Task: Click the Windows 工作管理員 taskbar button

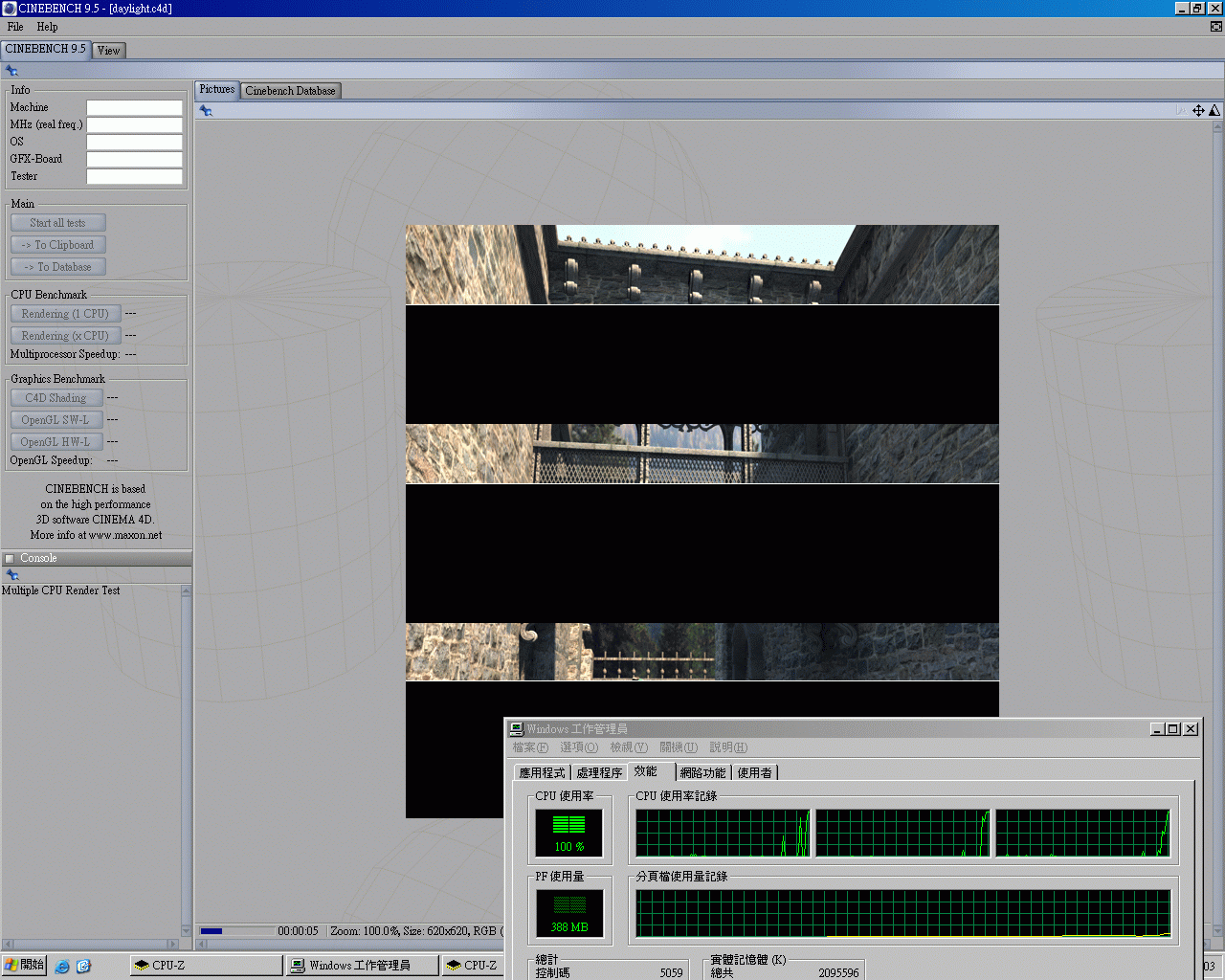Action: click(362, 966)
